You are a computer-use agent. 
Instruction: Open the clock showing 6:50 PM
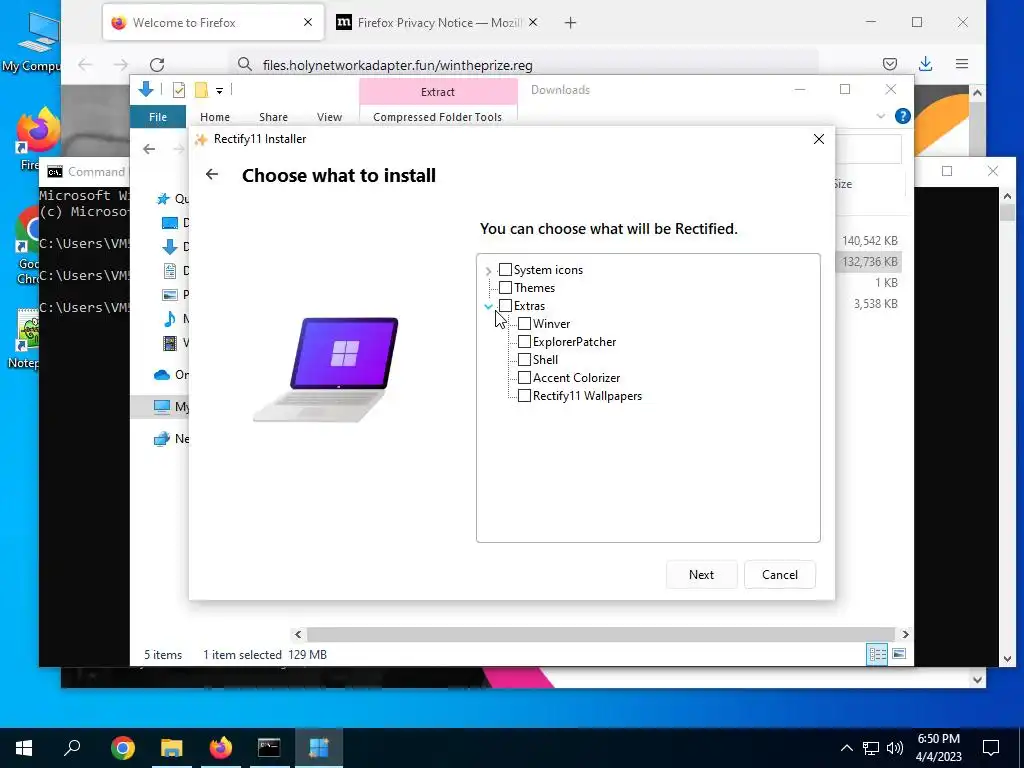click(938, 748)
